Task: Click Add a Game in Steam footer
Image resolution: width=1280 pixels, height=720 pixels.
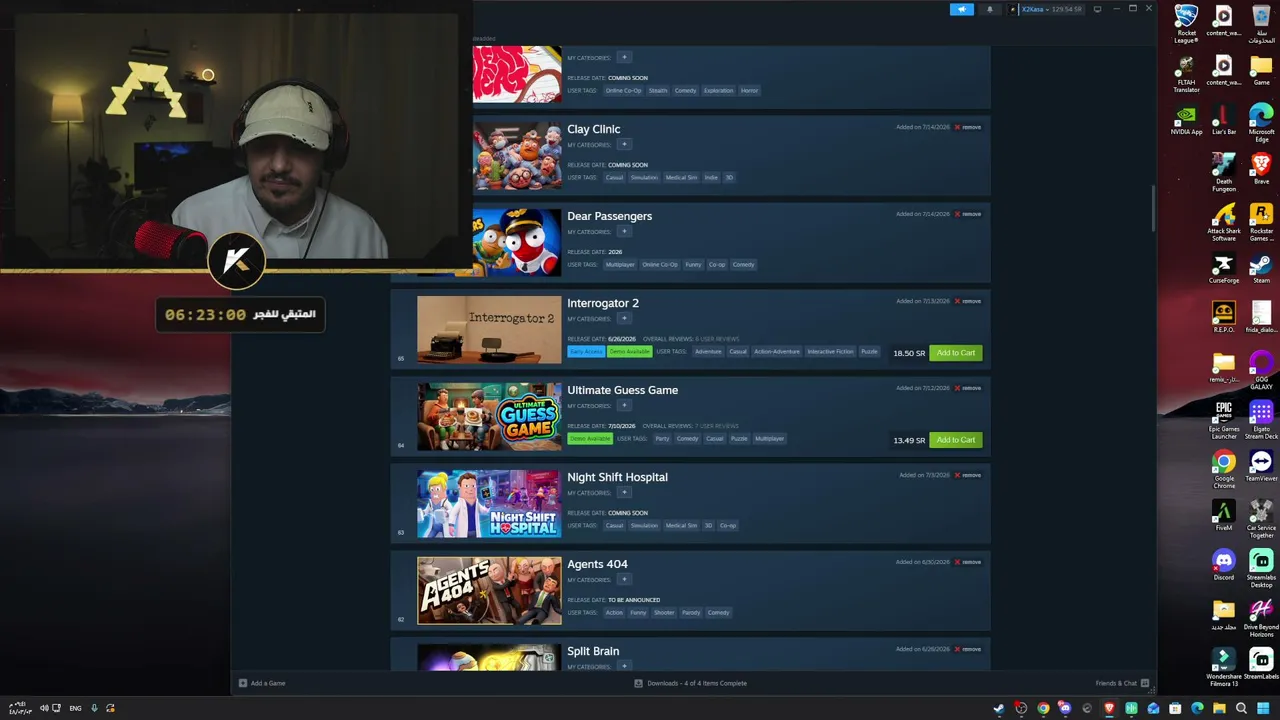Action: [262, 683]
